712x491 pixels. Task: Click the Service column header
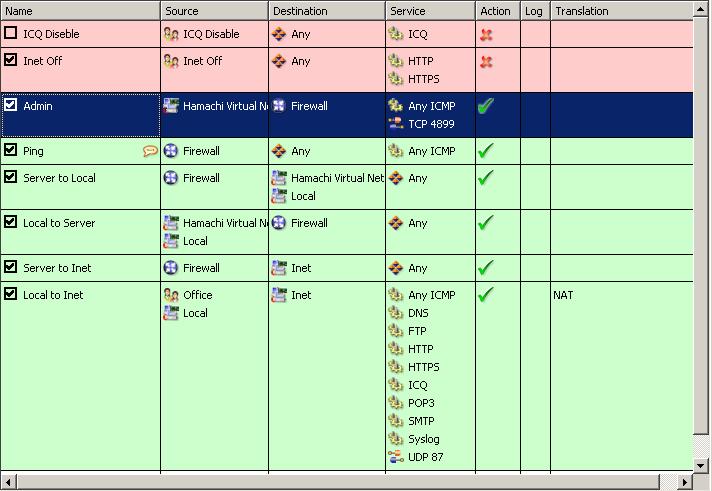click(430, 11)
